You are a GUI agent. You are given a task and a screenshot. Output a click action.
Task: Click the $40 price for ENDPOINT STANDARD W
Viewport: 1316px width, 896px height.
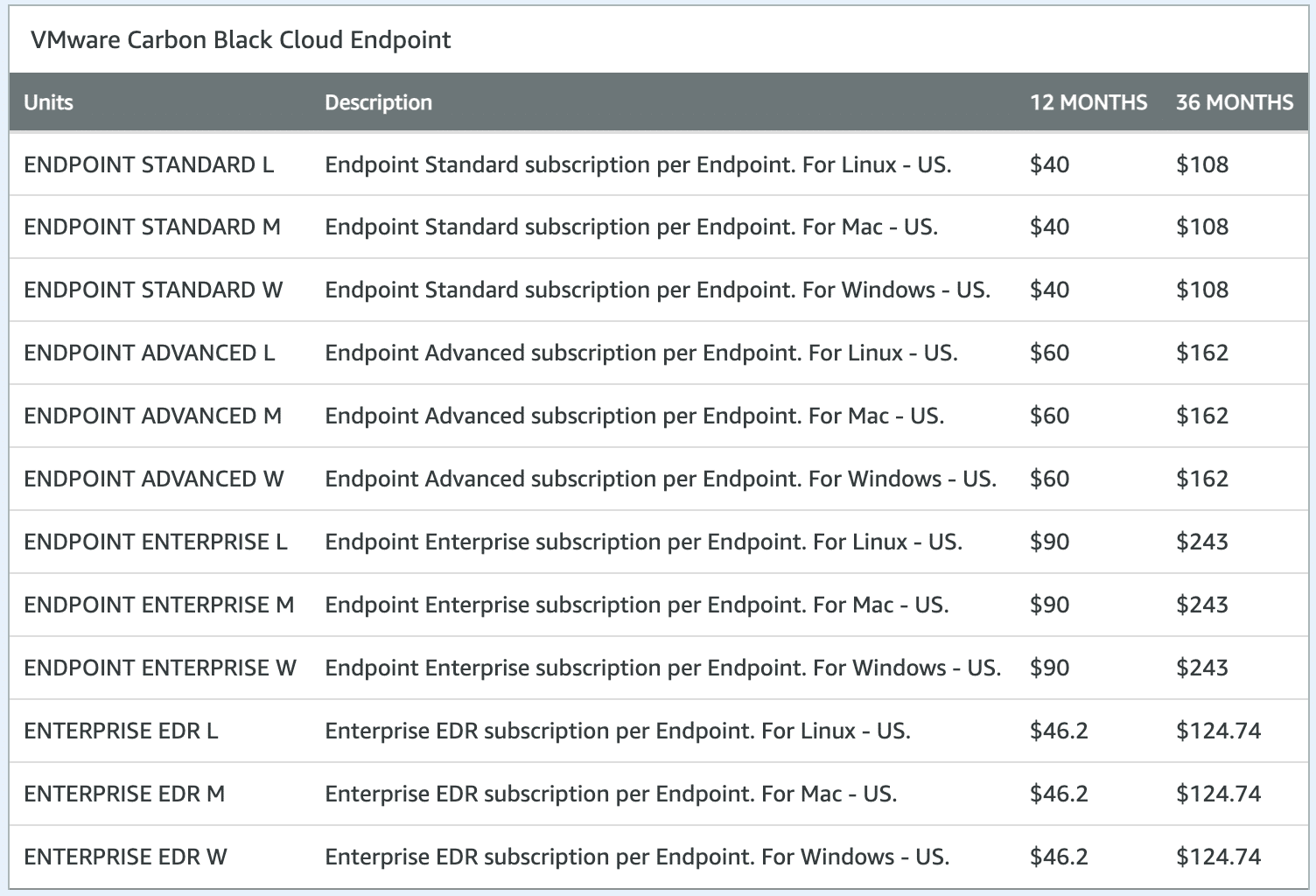point(1049,290)
